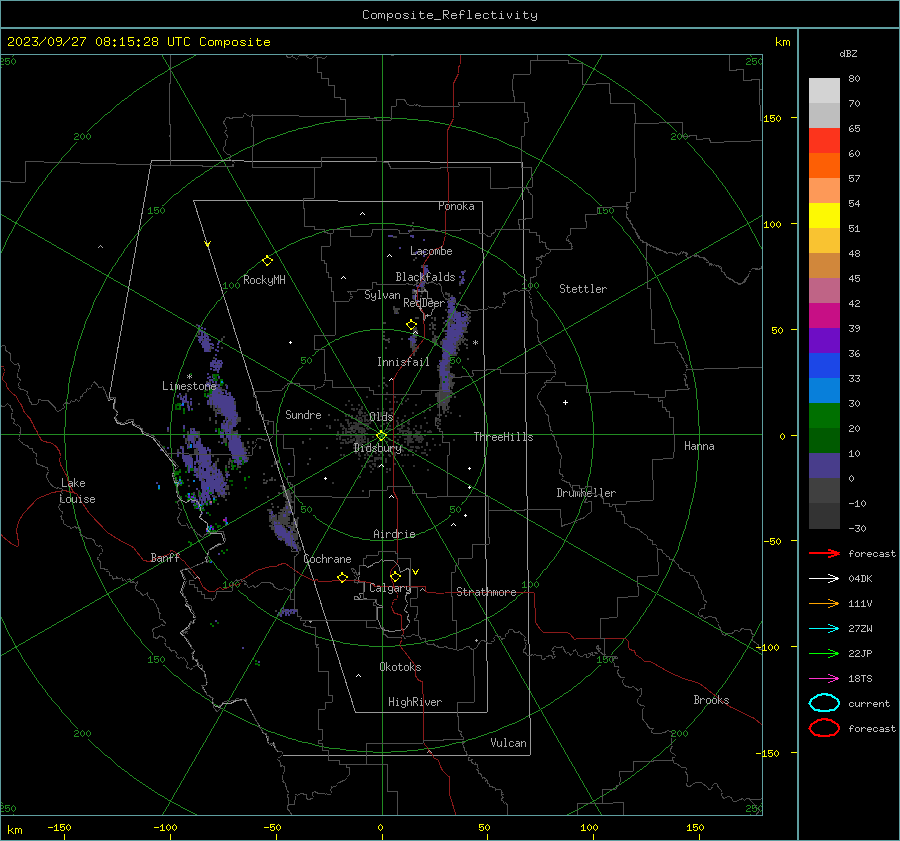Click the cyan 27ZW arrow icon
Screen dimensions: 900x841
click(824, 629)
